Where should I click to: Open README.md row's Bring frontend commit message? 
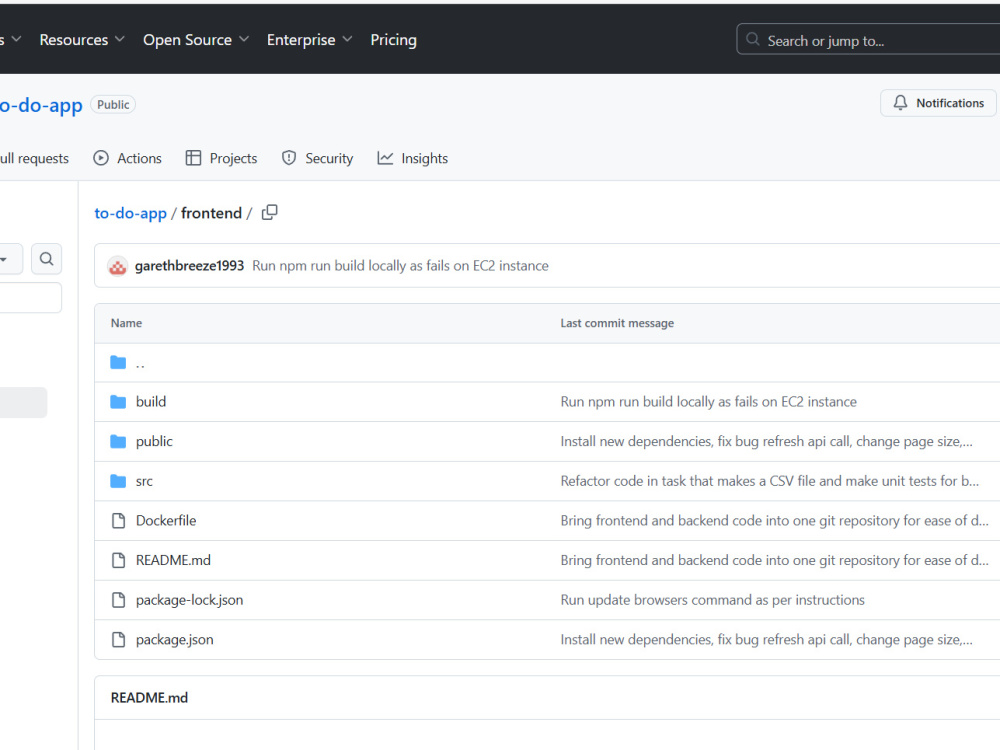point(775,560)
